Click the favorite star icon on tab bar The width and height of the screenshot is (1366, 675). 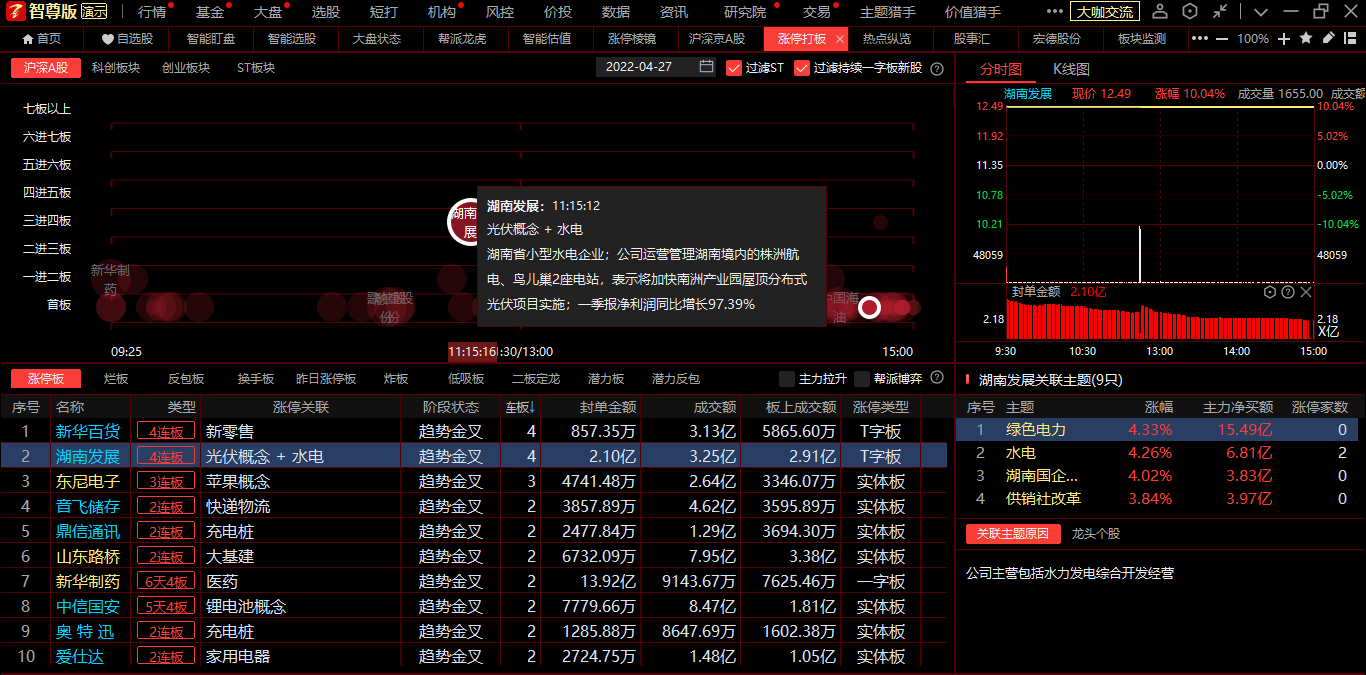point(1306,38)
